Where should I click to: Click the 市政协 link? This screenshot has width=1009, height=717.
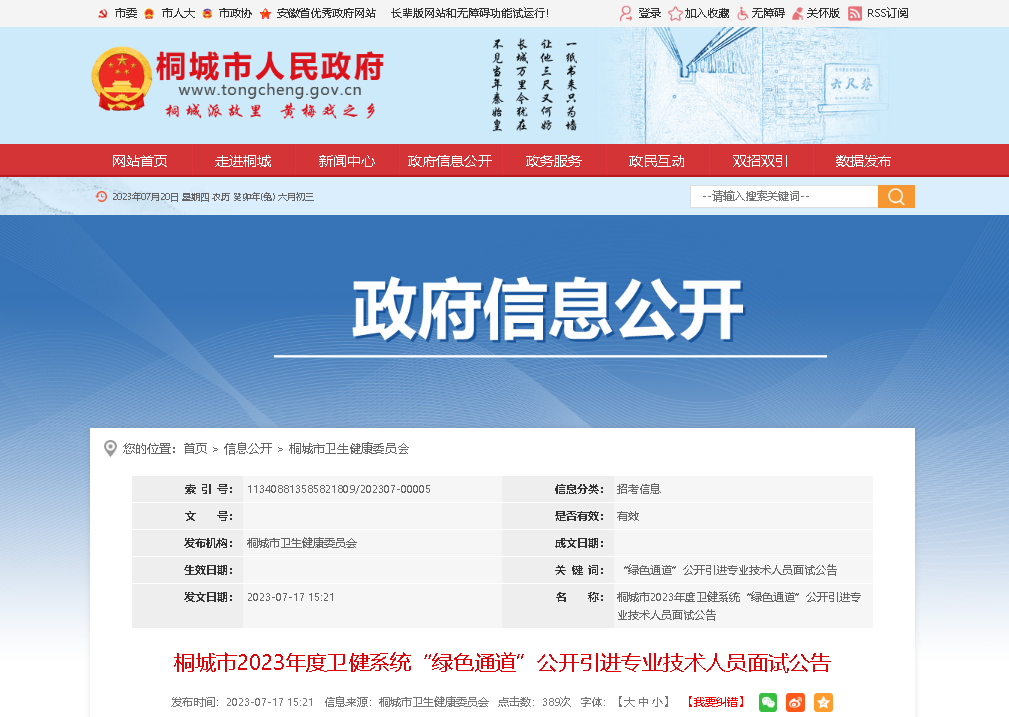[x=235, y=14]
